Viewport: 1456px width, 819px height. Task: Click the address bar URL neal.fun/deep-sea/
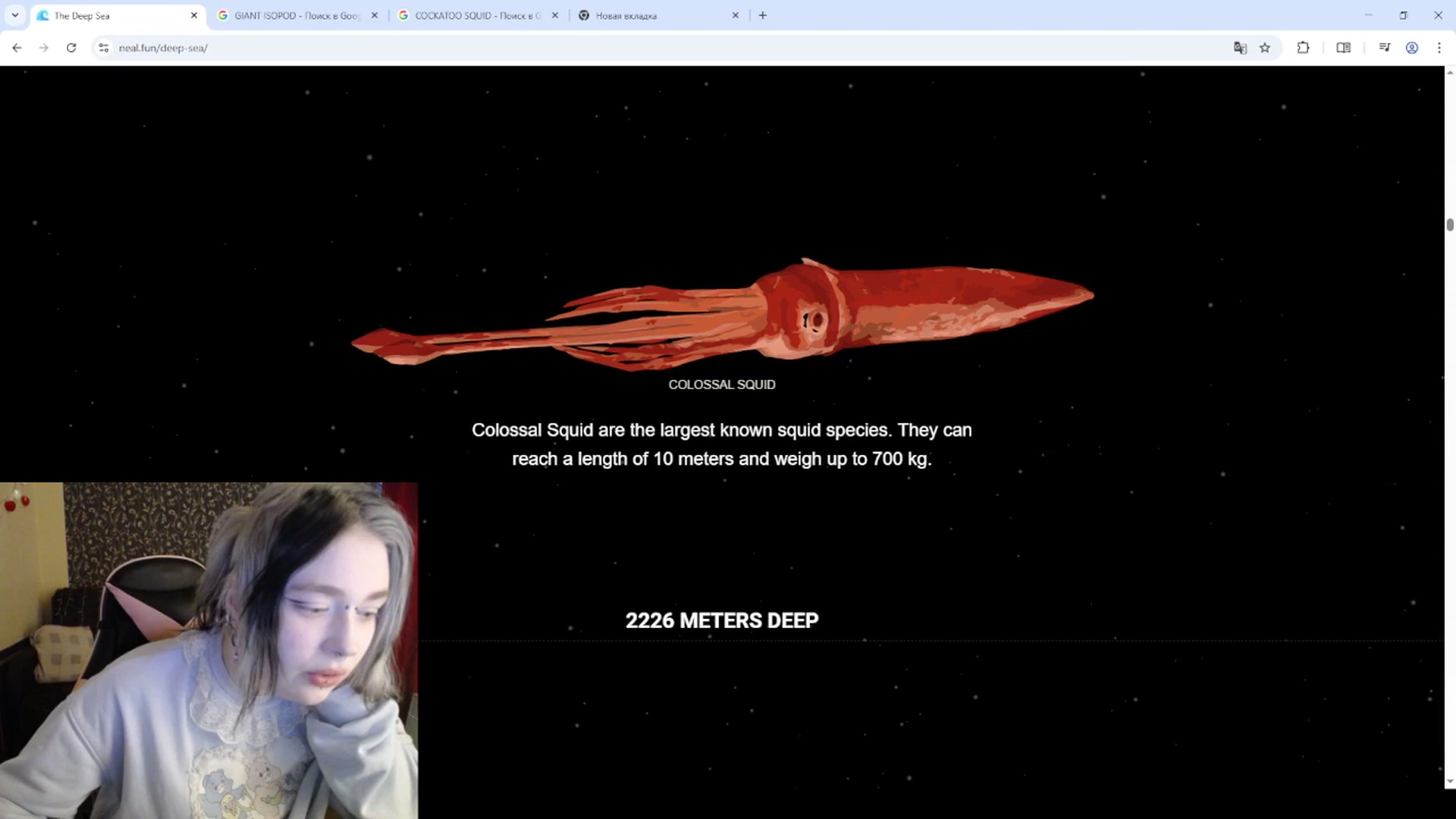pyautogui.click(x=163, y=48)
